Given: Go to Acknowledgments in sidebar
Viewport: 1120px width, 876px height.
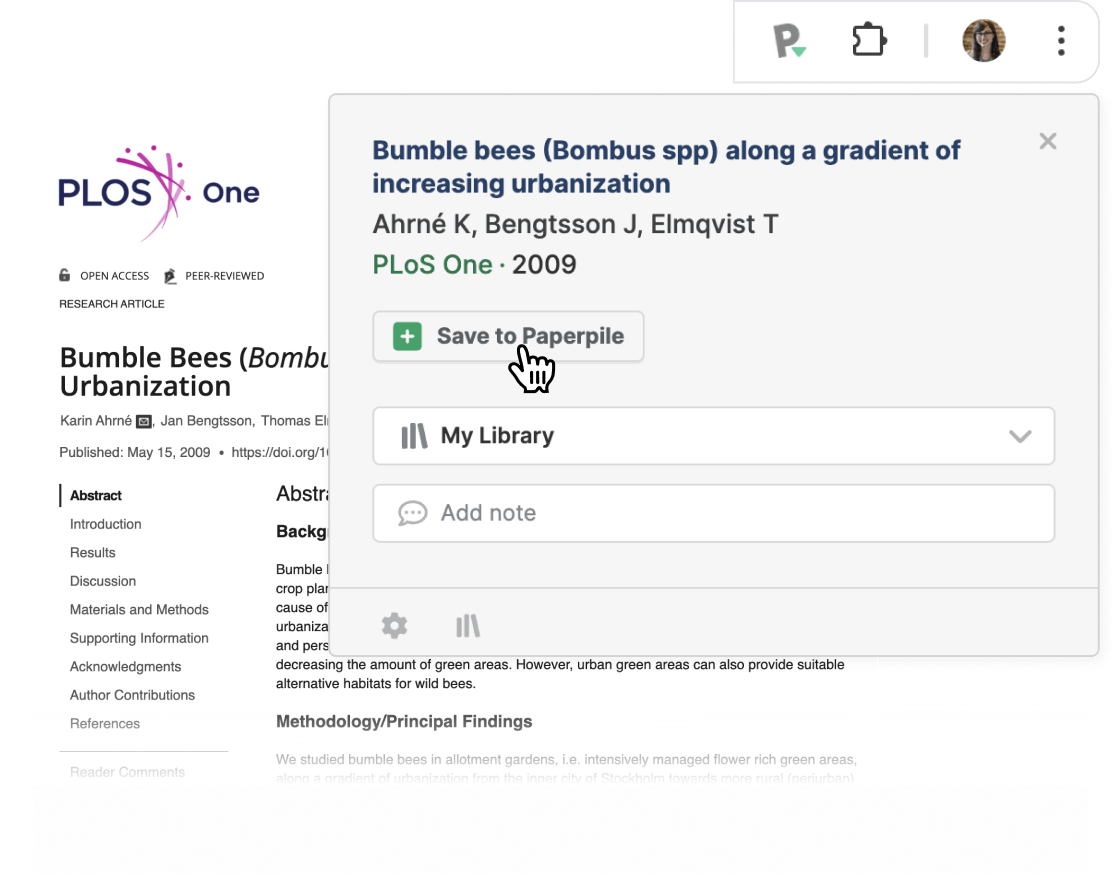Looking at the screenshot, I should pyautogui.click(x=126, y=667).
